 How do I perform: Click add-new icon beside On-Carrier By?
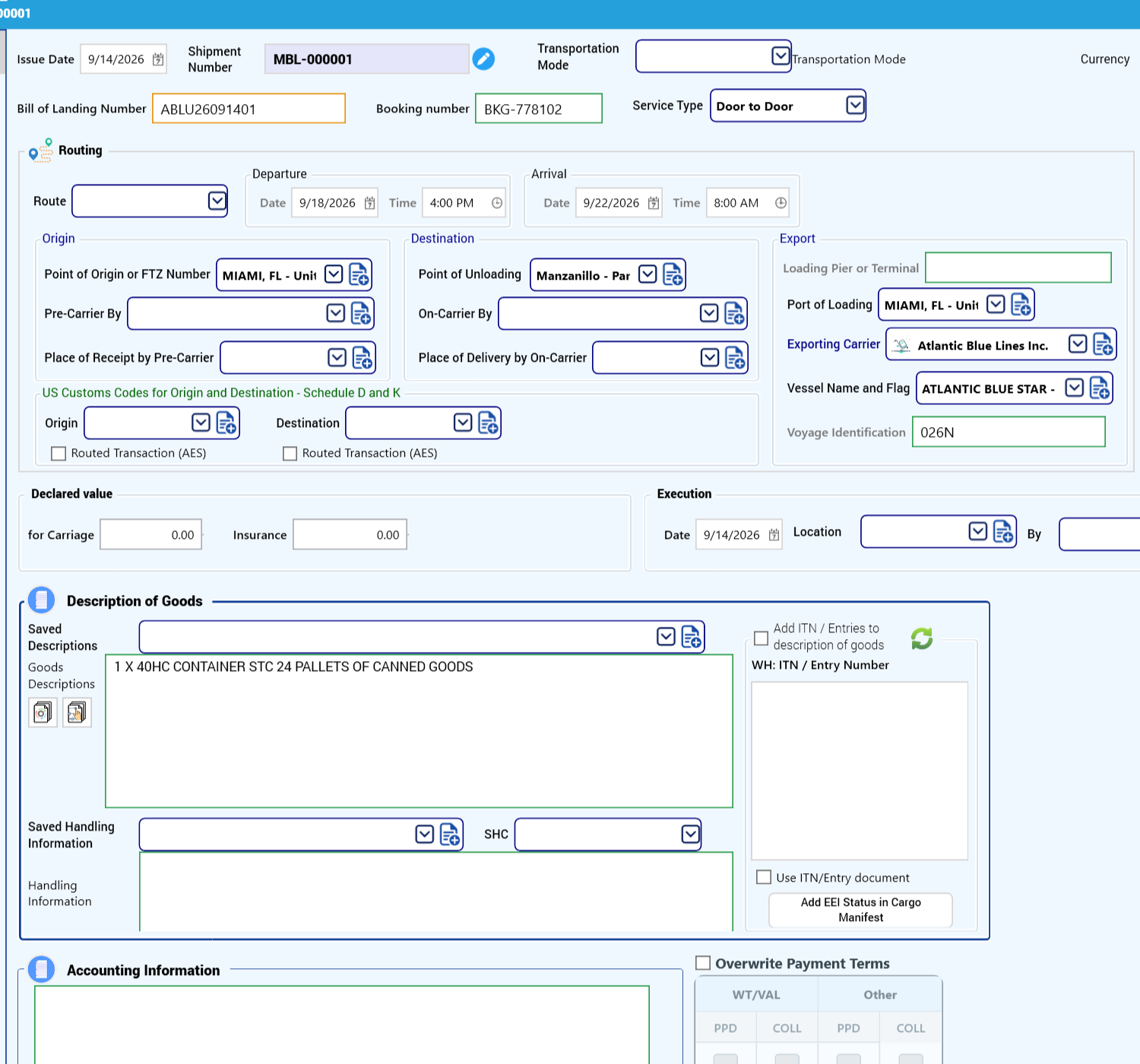pyautogui.click(x=734, y=313)
